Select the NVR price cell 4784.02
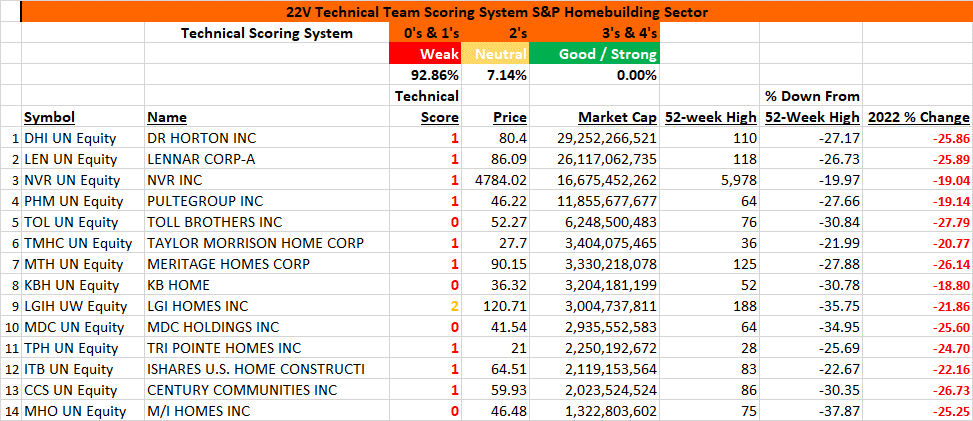The image size is (973, 421). point(495,181)
